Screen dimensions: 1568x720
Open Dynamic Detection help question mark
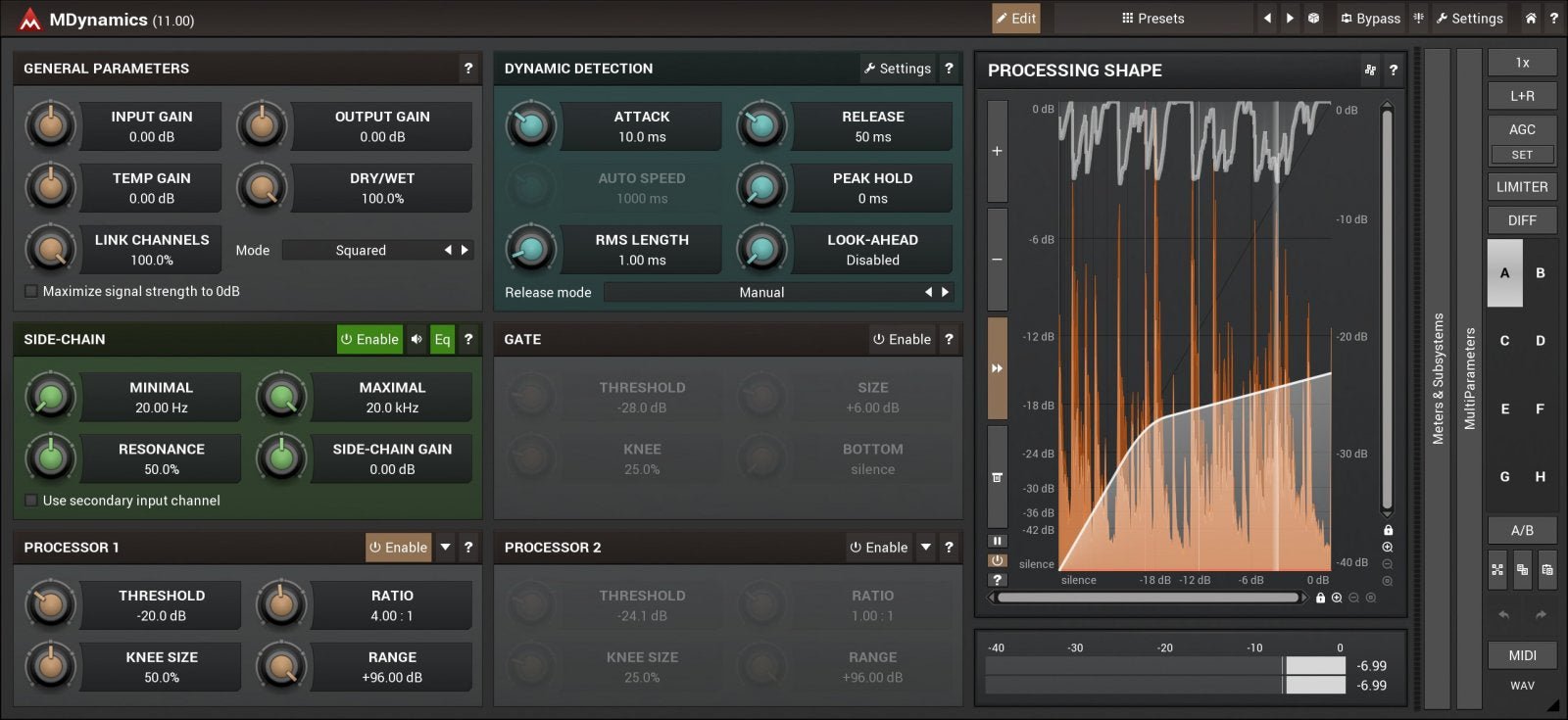click(949, 69)
